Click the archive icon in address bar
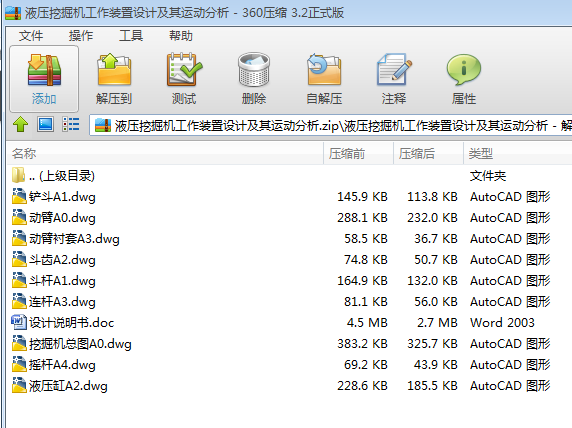 point(103,126)
